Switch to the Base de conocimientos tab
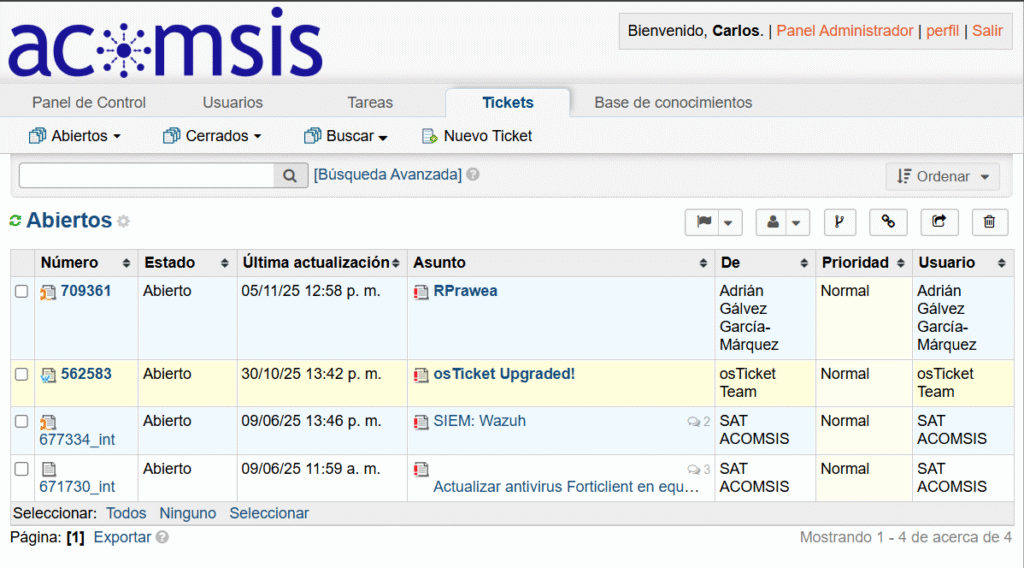1024x568 pixels. 673,102
